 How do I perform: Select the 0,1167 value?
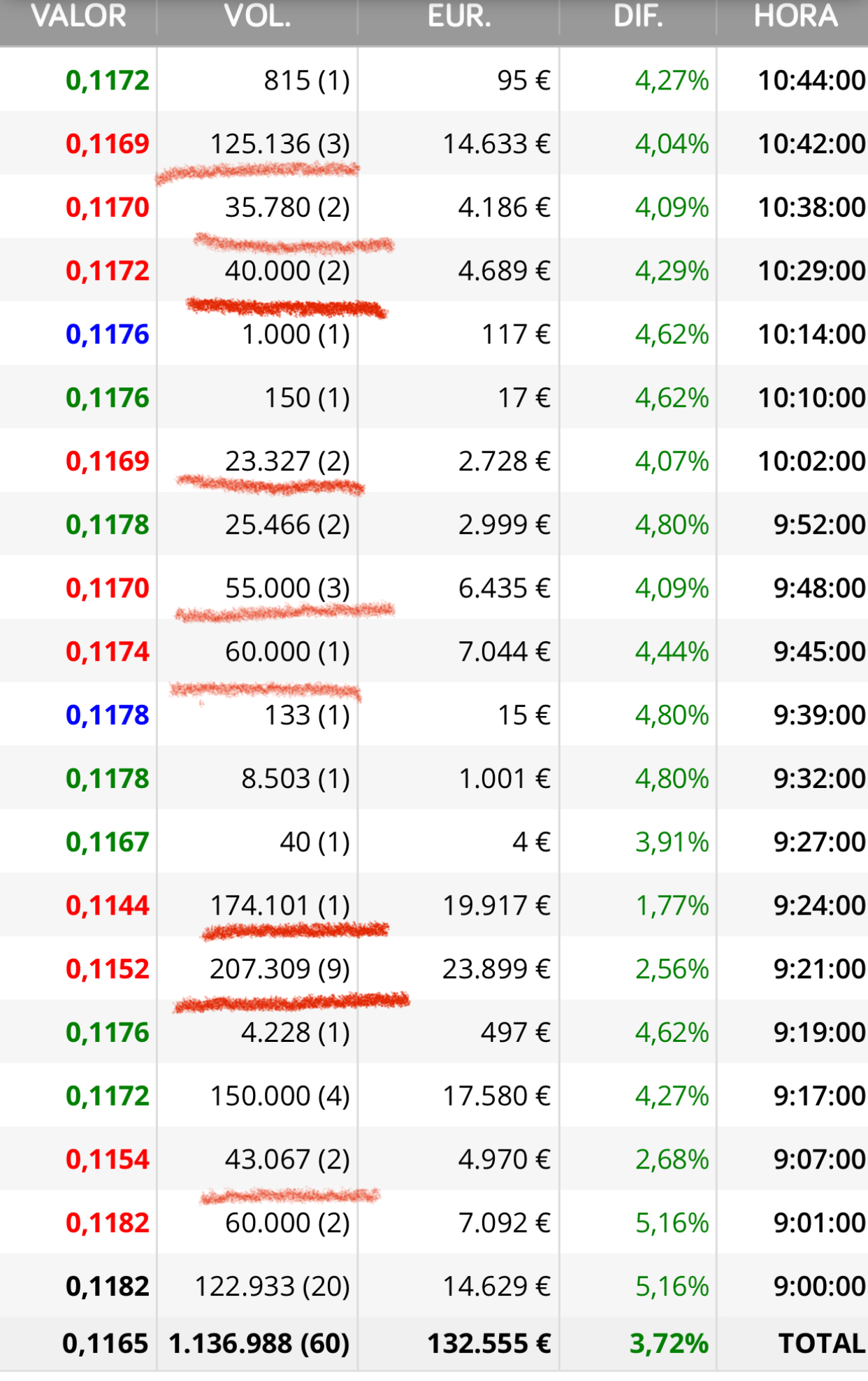tap(108, 843)
